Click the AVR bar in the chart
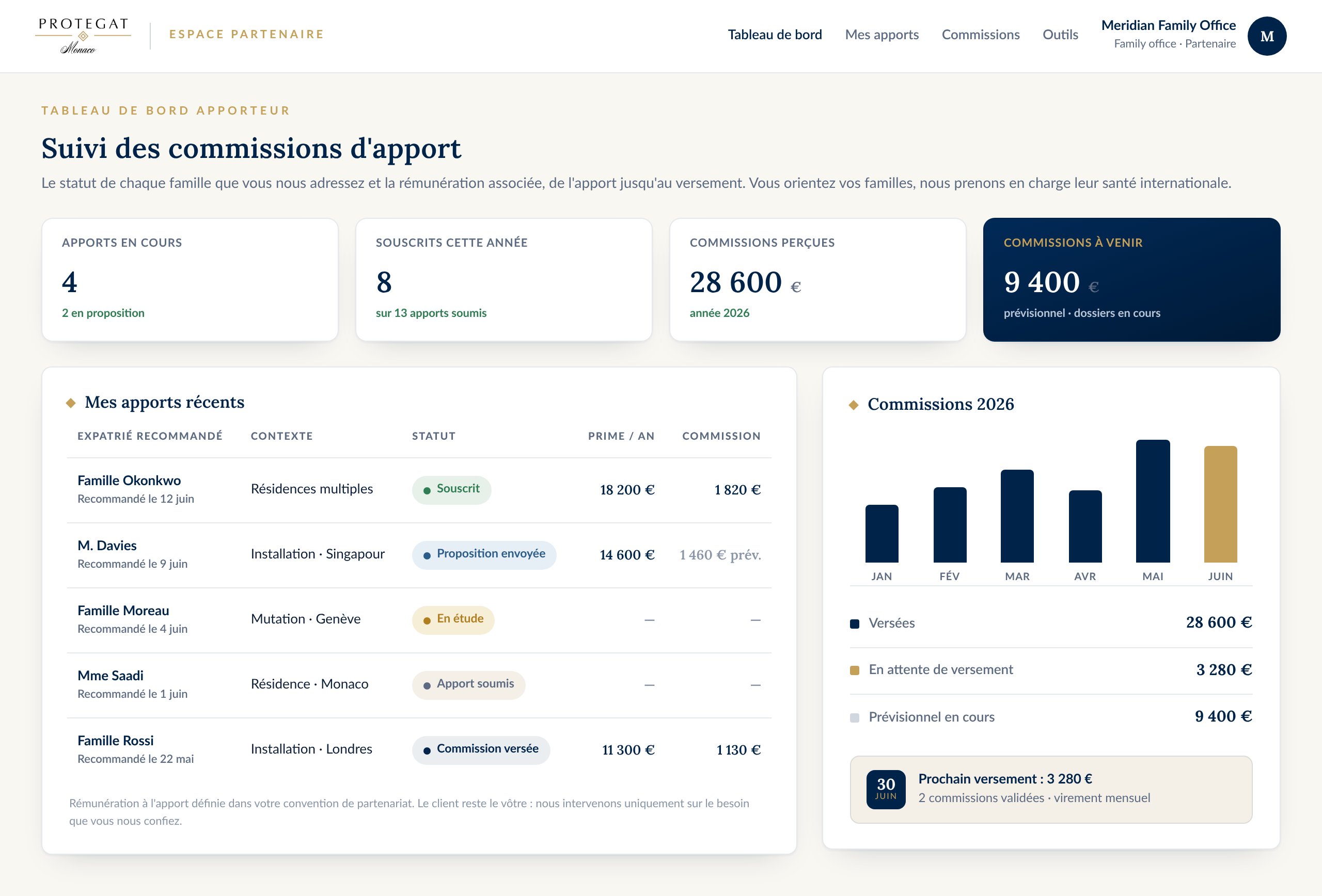Image resolution: width=1322 pixels, height=896 pixels. (1085, 526)
